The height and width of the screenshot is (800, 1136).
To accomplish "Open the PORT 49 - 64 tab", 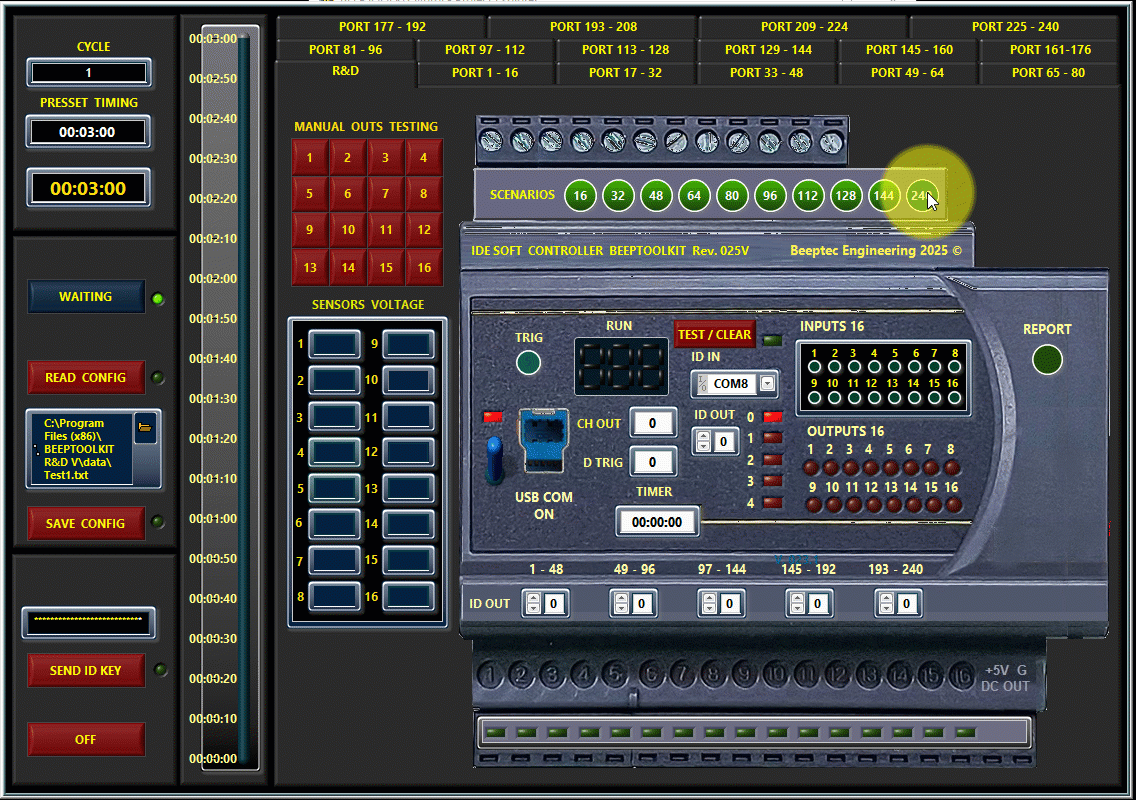I will (x=907, y=73).
